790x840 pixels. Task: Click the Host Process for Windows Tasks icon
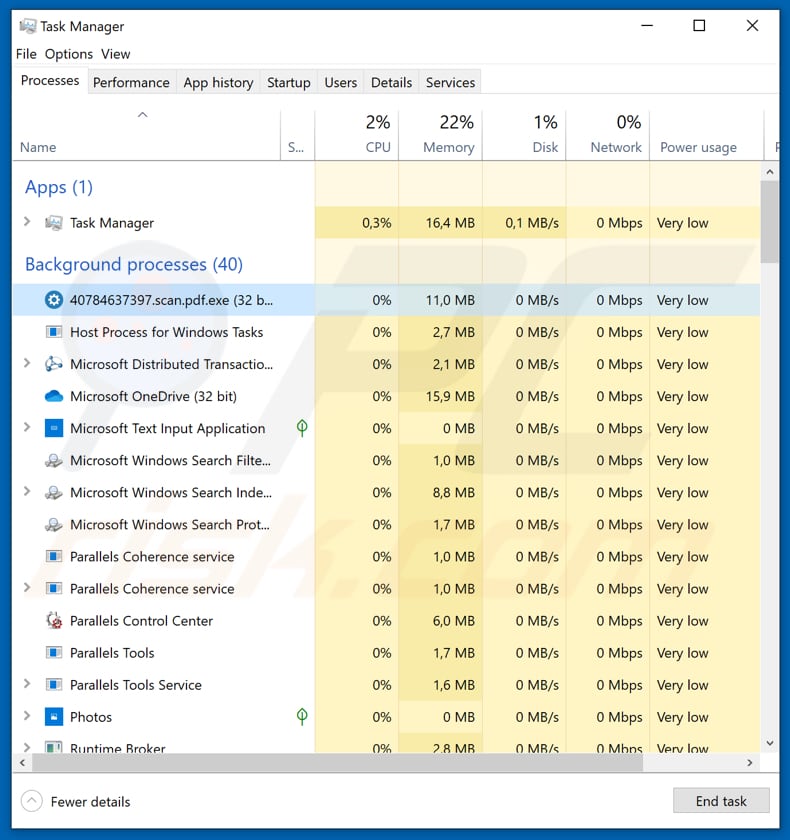click(54, 332)
